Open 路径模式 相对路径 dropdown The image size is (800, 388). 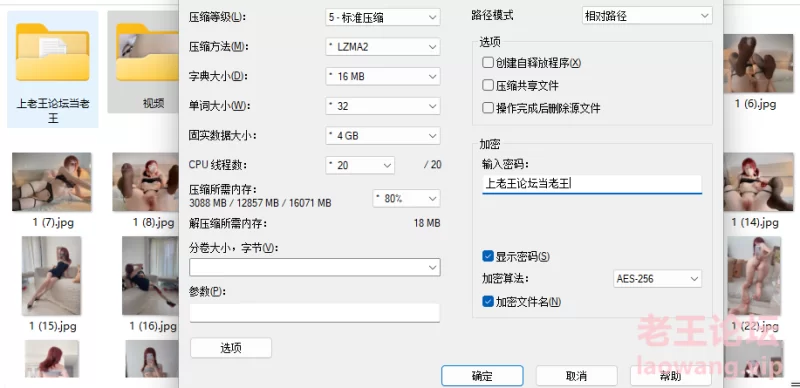point(647,16)
